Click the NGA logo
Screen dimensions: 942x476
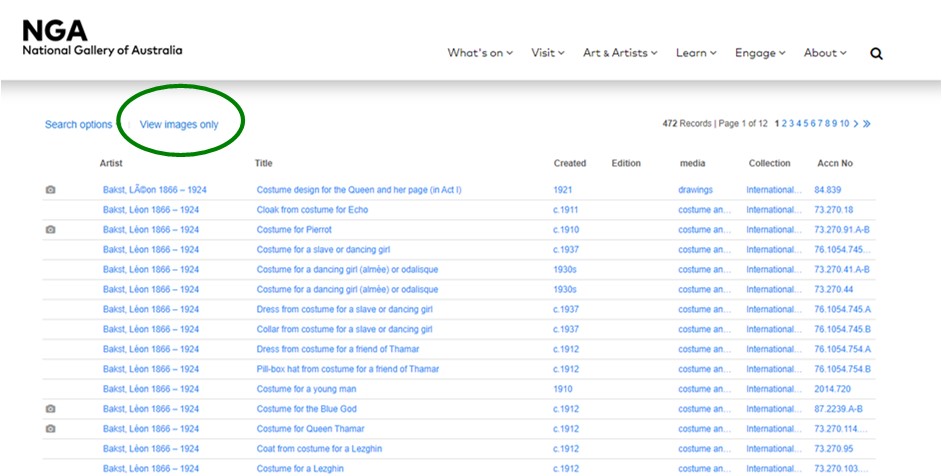[x=101, y=37]
